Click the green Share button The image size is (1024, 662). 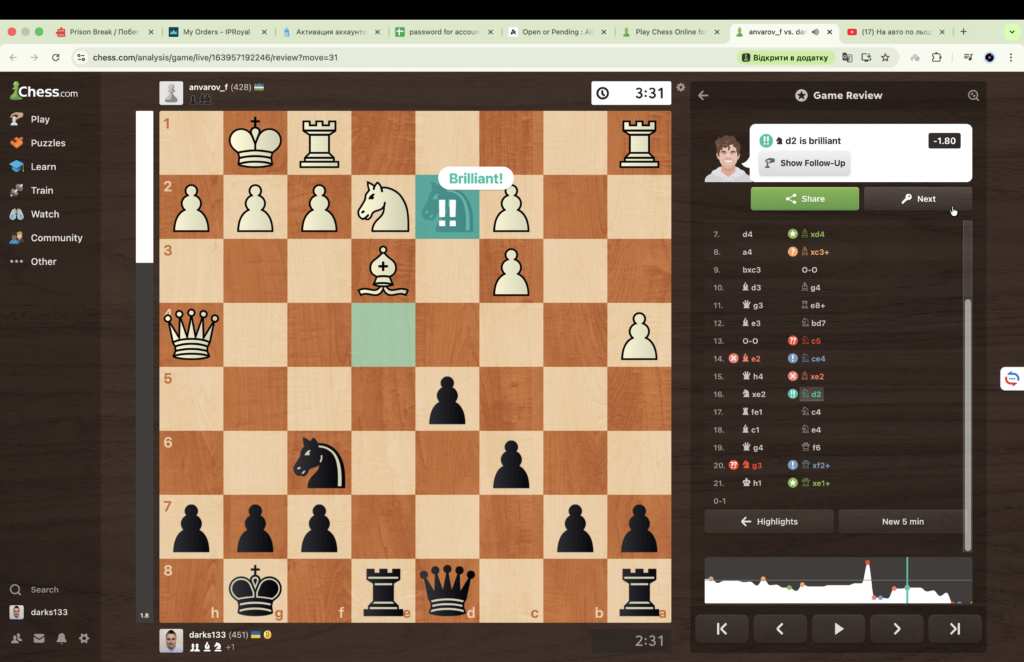point(805,198)
